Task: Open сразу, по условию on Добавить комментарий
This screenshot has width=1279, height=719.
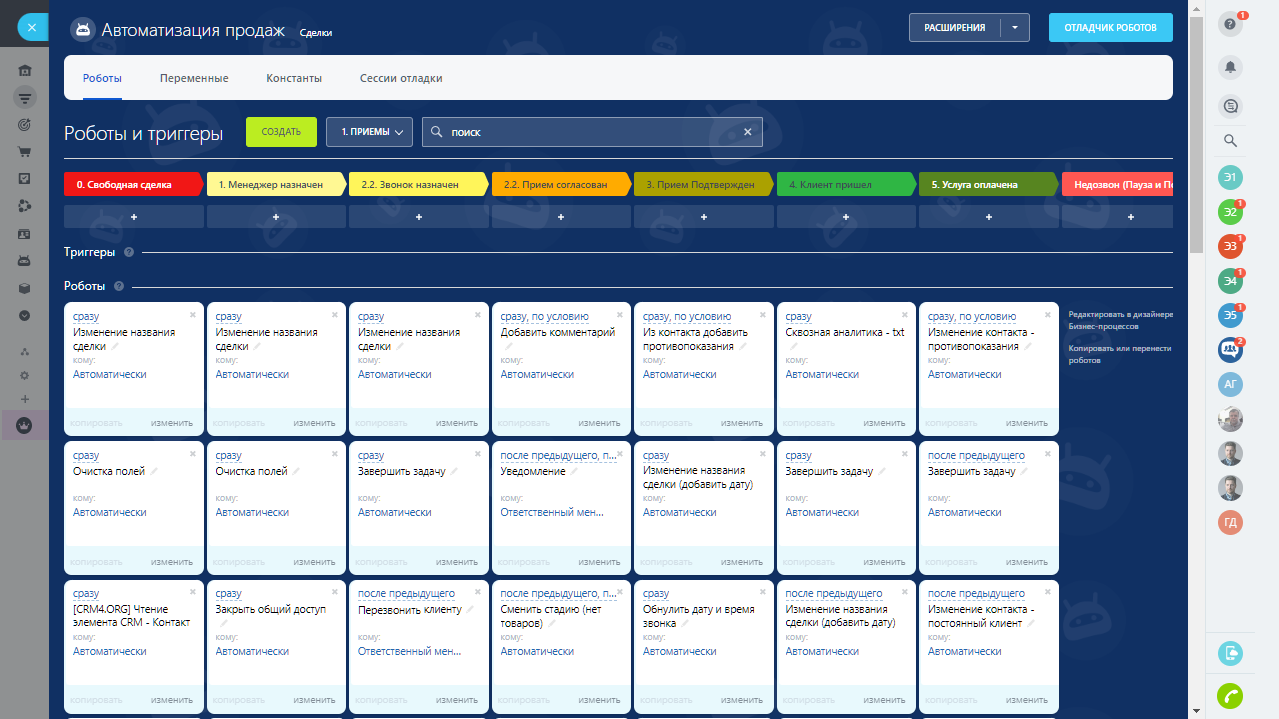Action: 545,317
